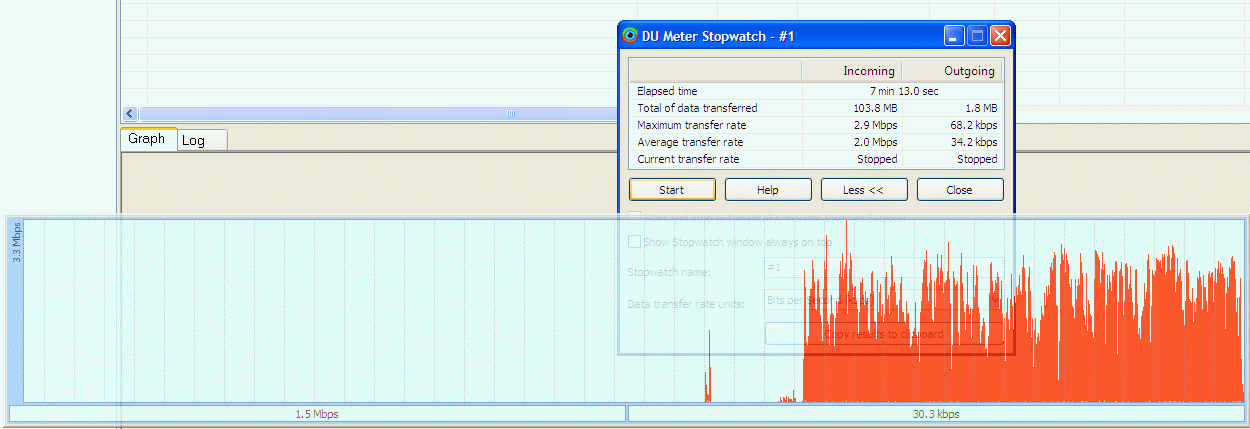Click the Total of data transferred label
The width and height of the screenshot is (1250, 429).
[697, 108]
